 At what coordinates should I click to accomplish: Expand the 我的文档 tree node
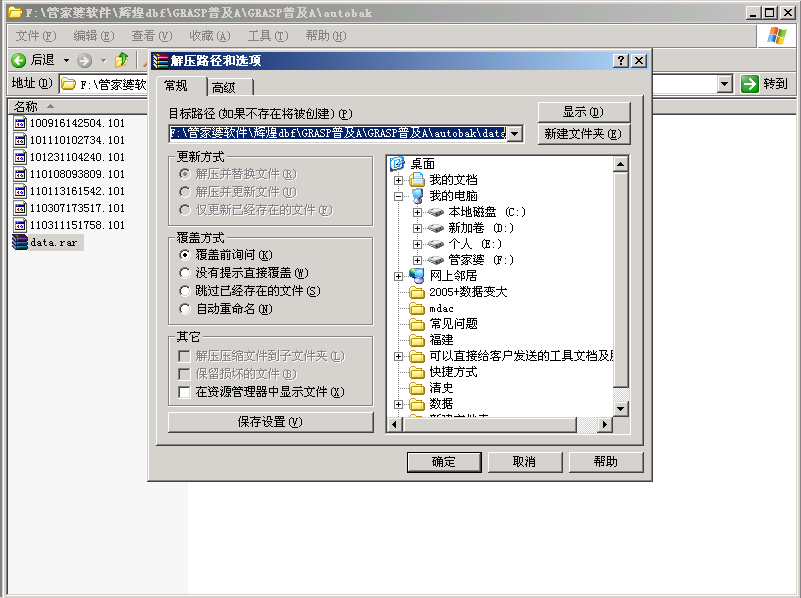[399, 180]
